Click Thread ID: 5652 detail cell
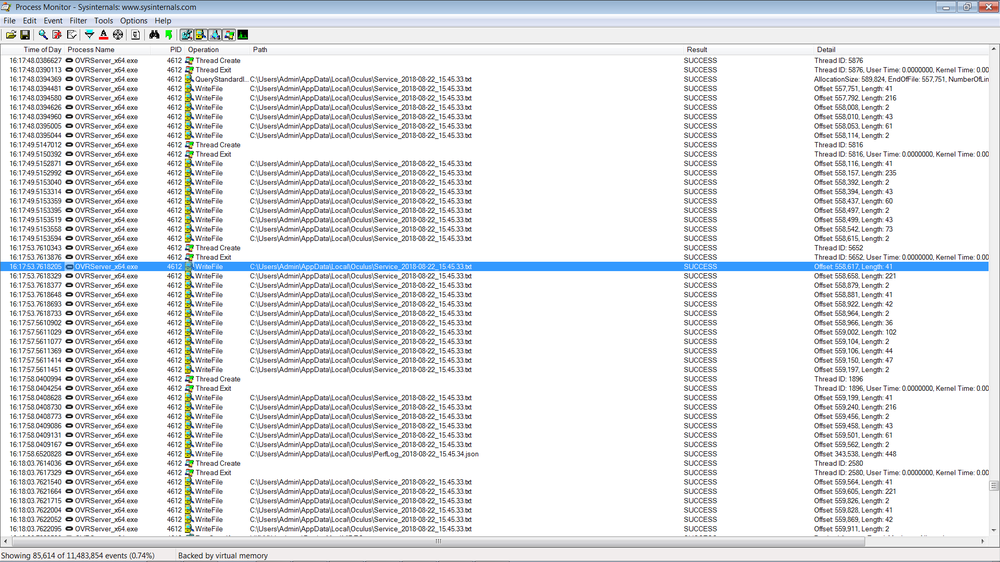Image resolution: width=1000 pixels, height=562 pixels. click(x=838, y=248)
